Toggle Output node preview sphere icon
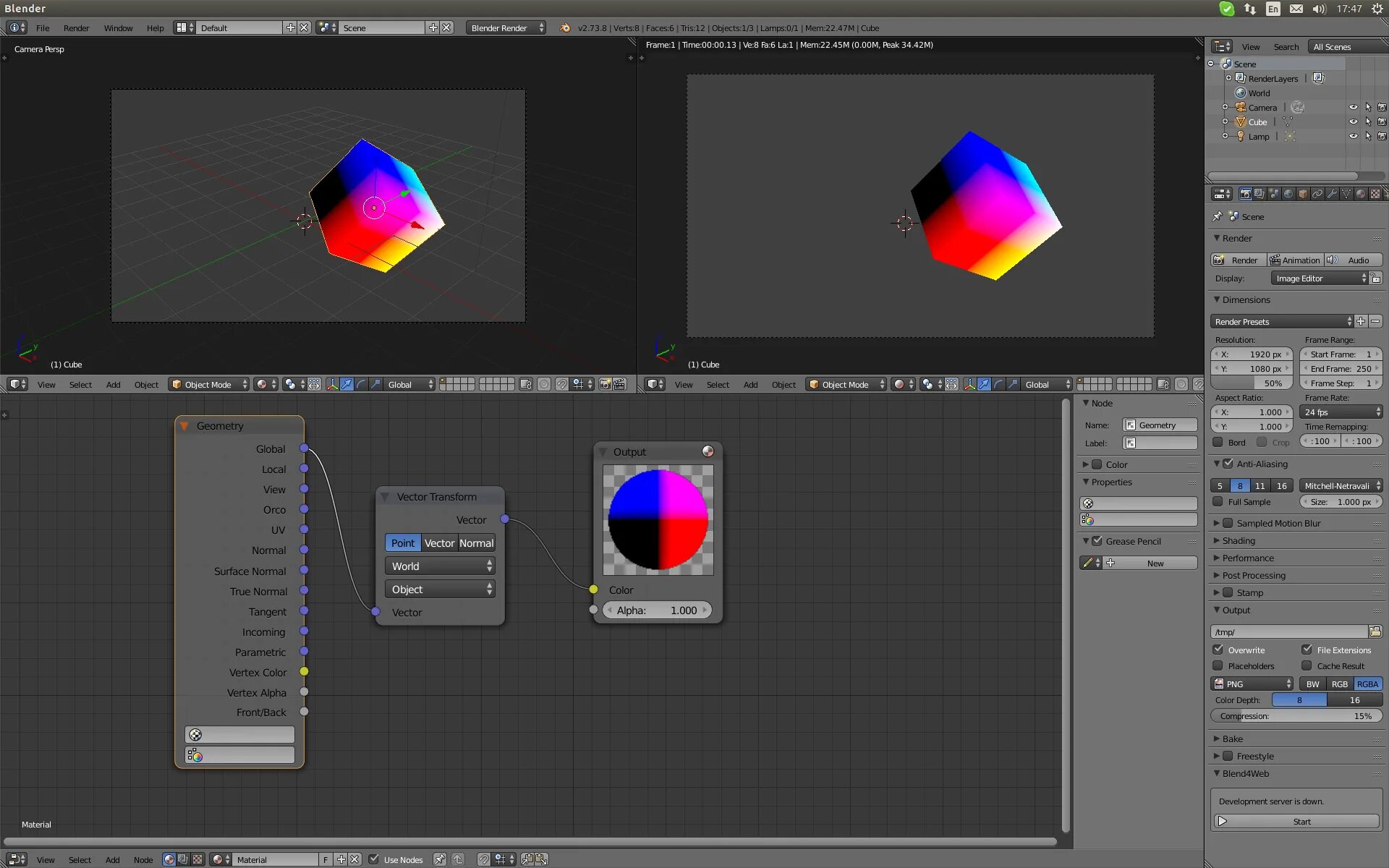1389x868 pixels. point(708,451)
